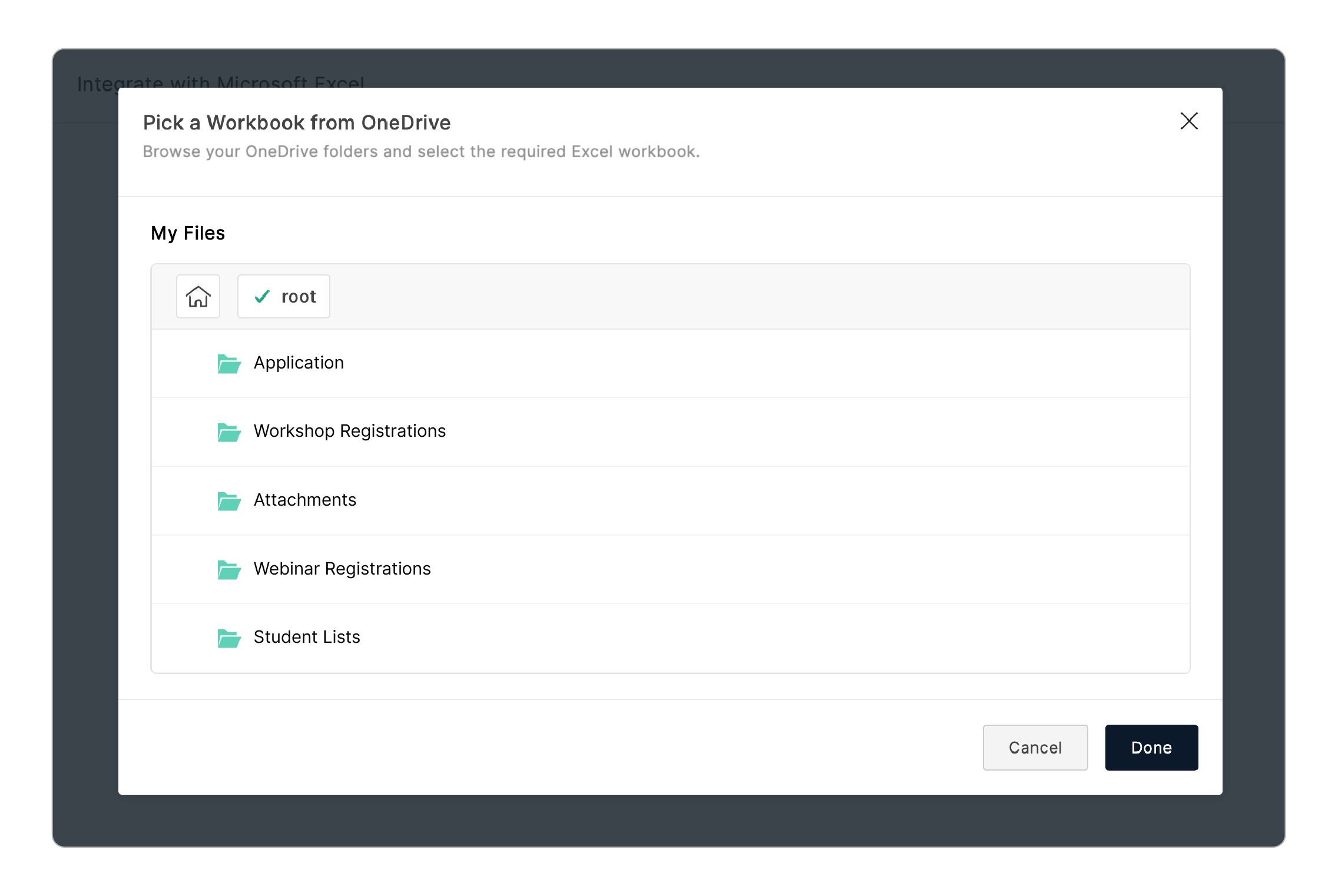
Task: Select the Student Lists folder row
Action: [307, 636]
